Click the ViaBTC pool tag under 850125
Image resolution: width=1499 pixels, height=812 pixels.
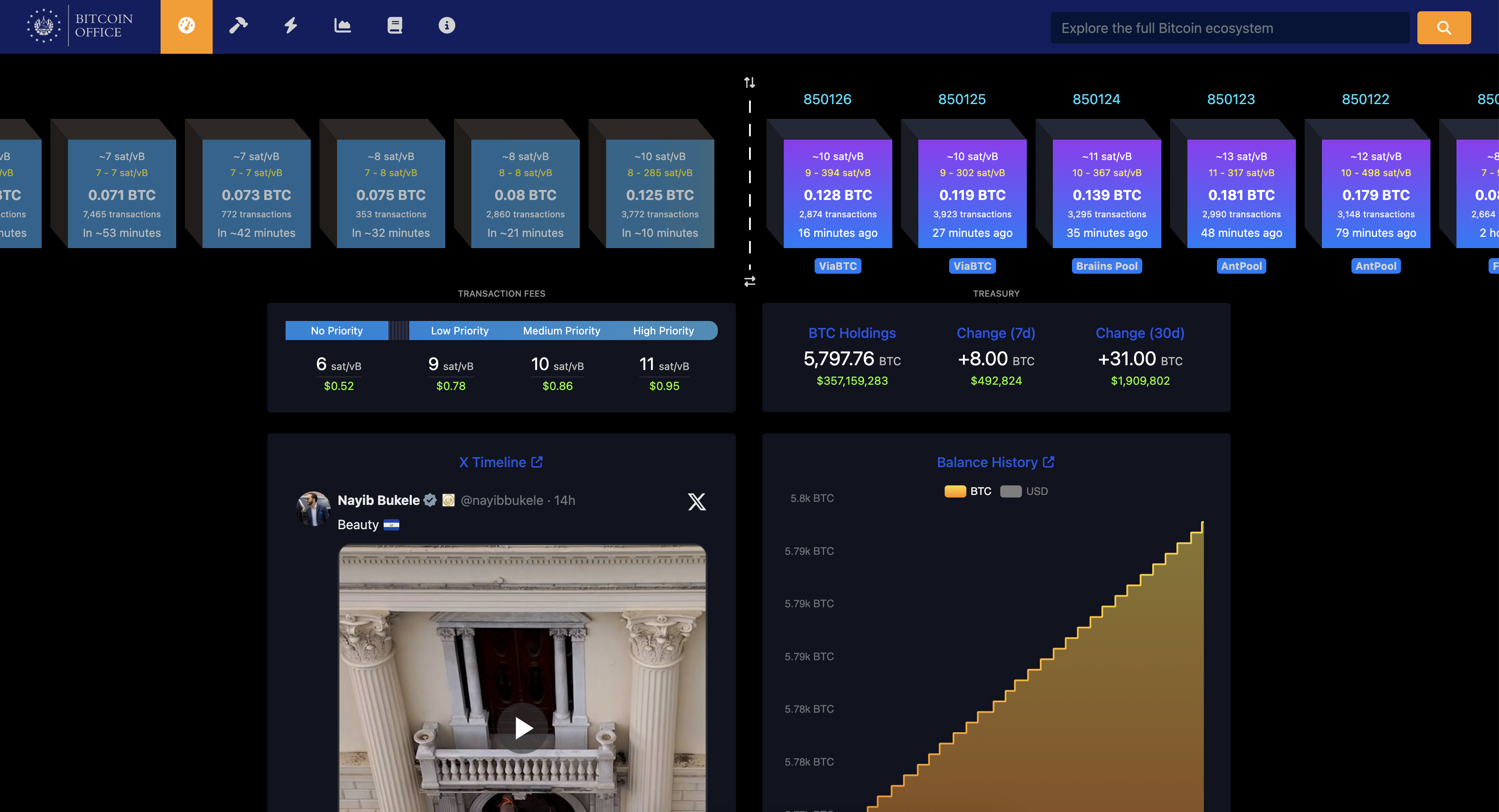(x=972, y=266)
